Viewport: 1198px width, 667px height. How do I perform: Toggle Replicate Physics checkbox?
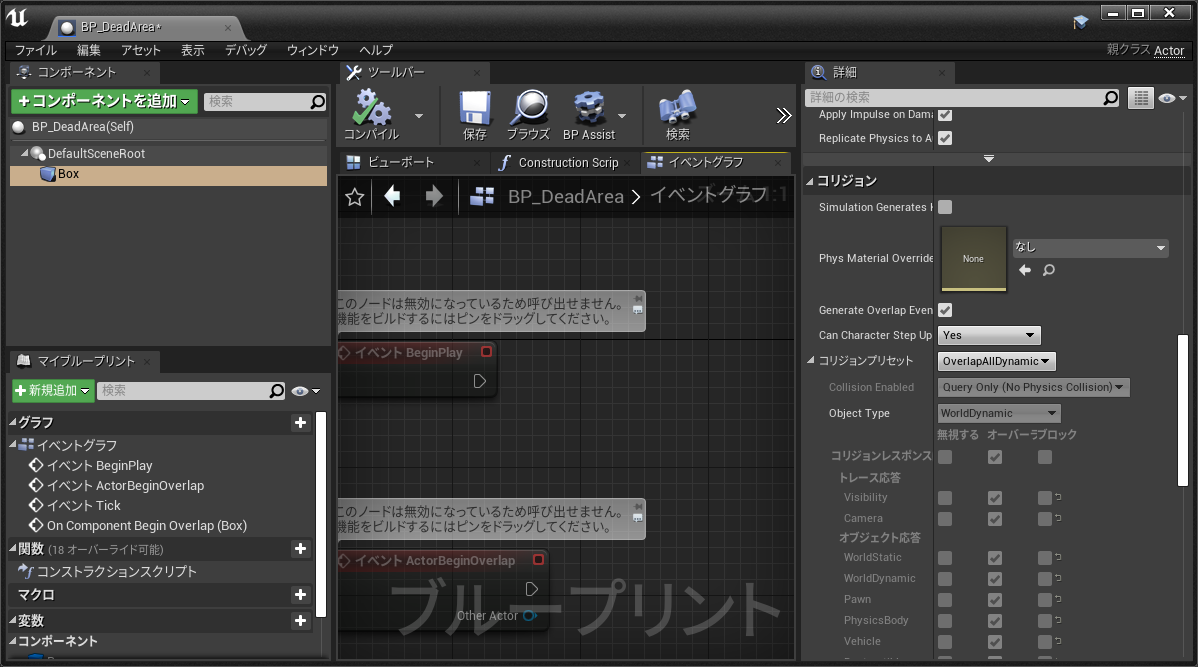[x=945, y=138]
